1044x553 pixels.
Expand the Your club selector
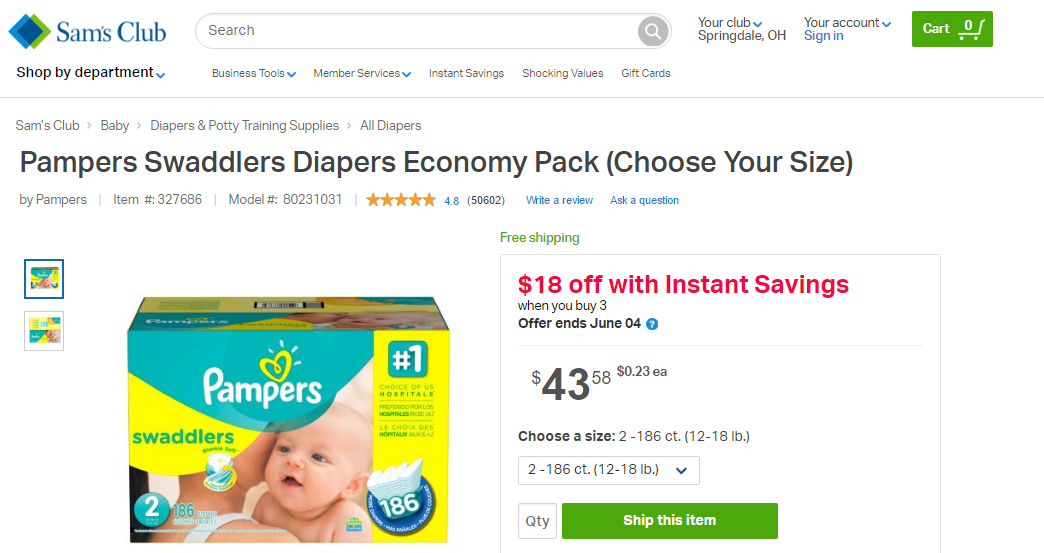pyautogui.click(x=730, y=23)
